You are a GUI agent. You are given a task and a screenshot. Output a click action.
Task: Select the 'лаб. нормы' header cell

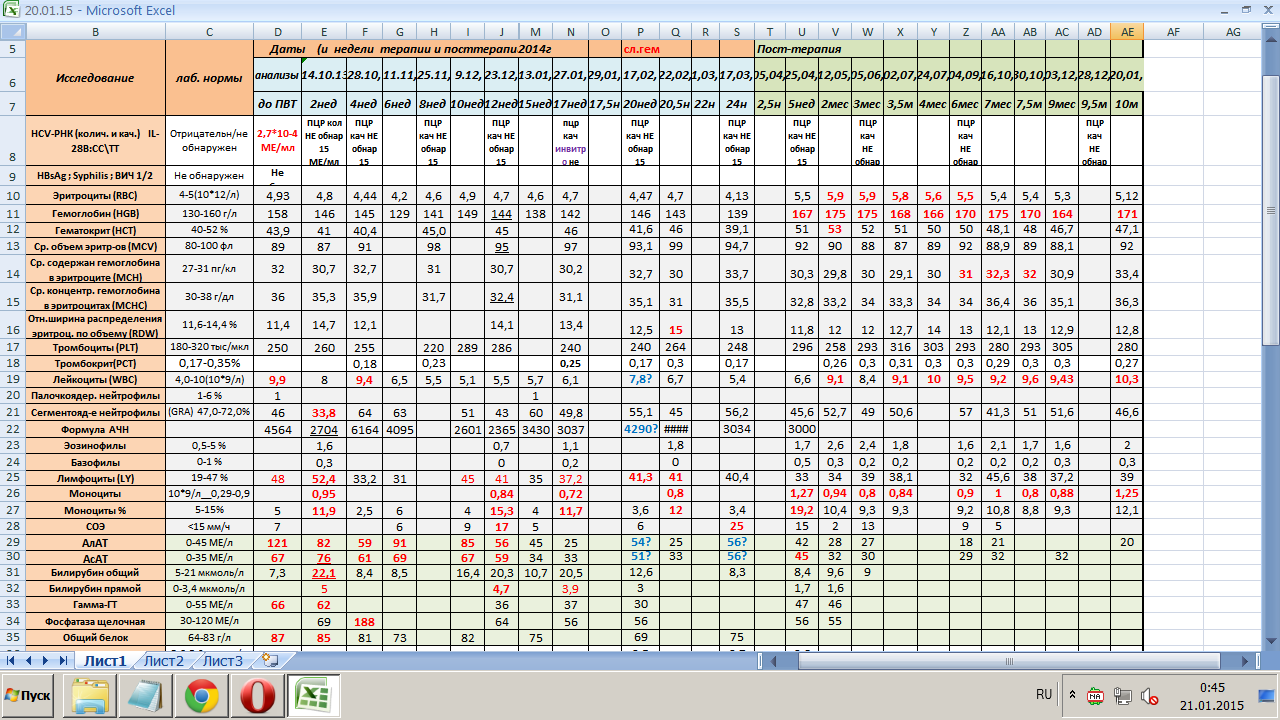click(209, 77)
